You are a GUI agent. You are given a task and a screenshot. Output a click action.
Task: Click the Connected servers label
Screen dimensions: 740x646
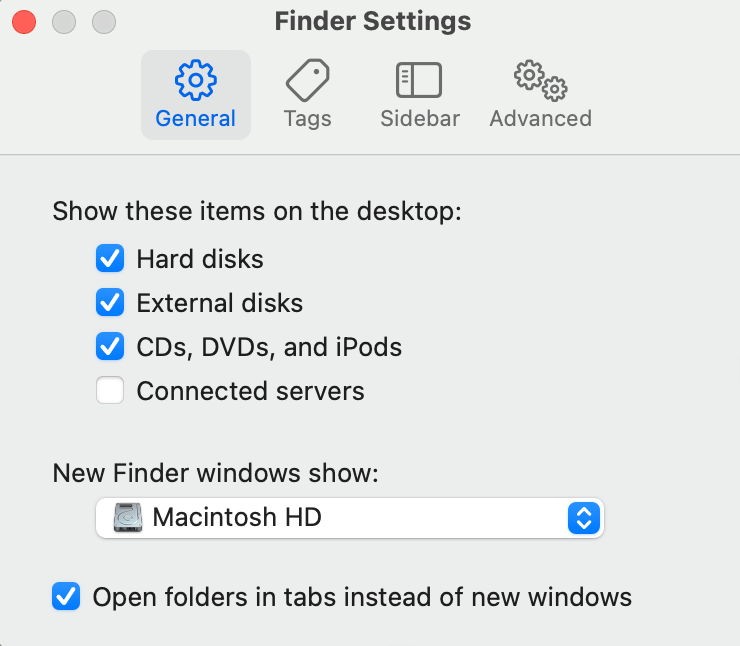(251, 391)
